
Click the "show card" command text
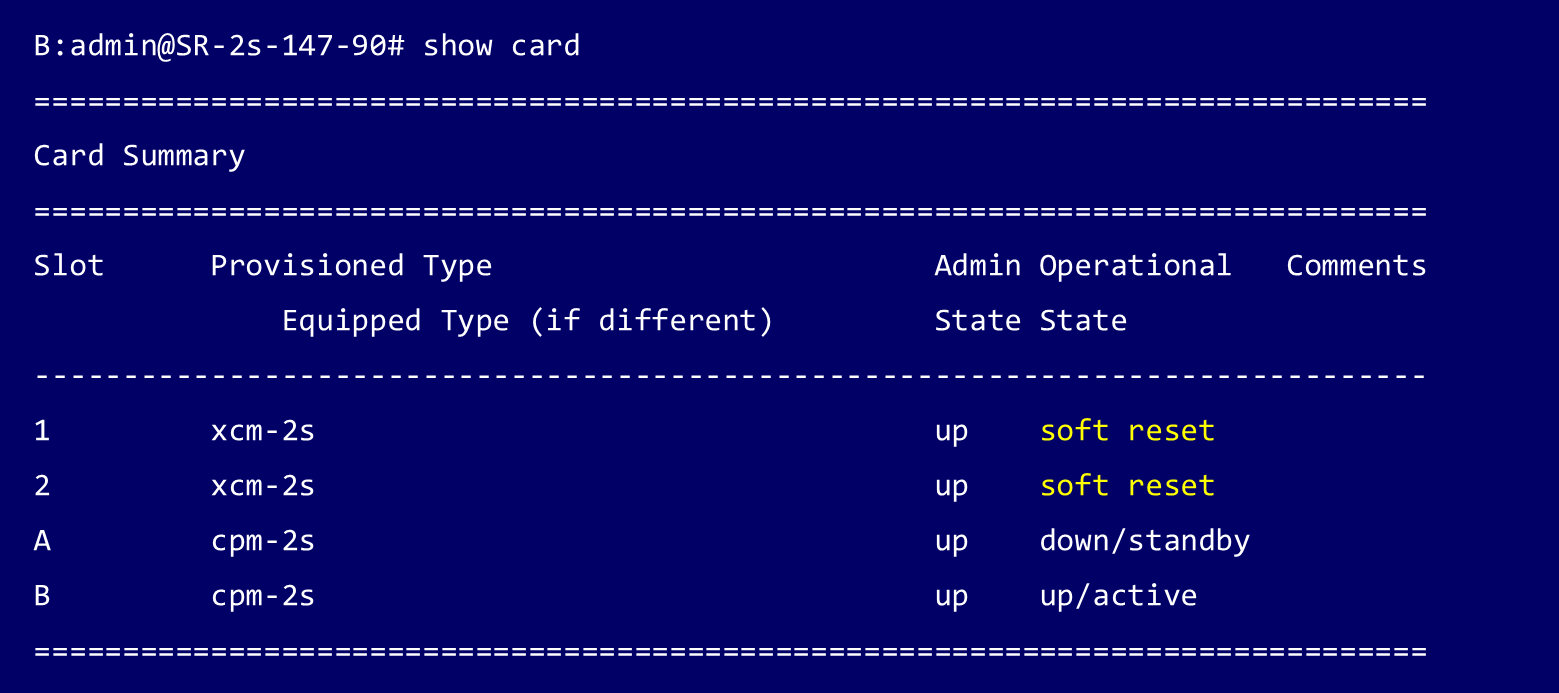pyautogui.click(x=501, y=46)
